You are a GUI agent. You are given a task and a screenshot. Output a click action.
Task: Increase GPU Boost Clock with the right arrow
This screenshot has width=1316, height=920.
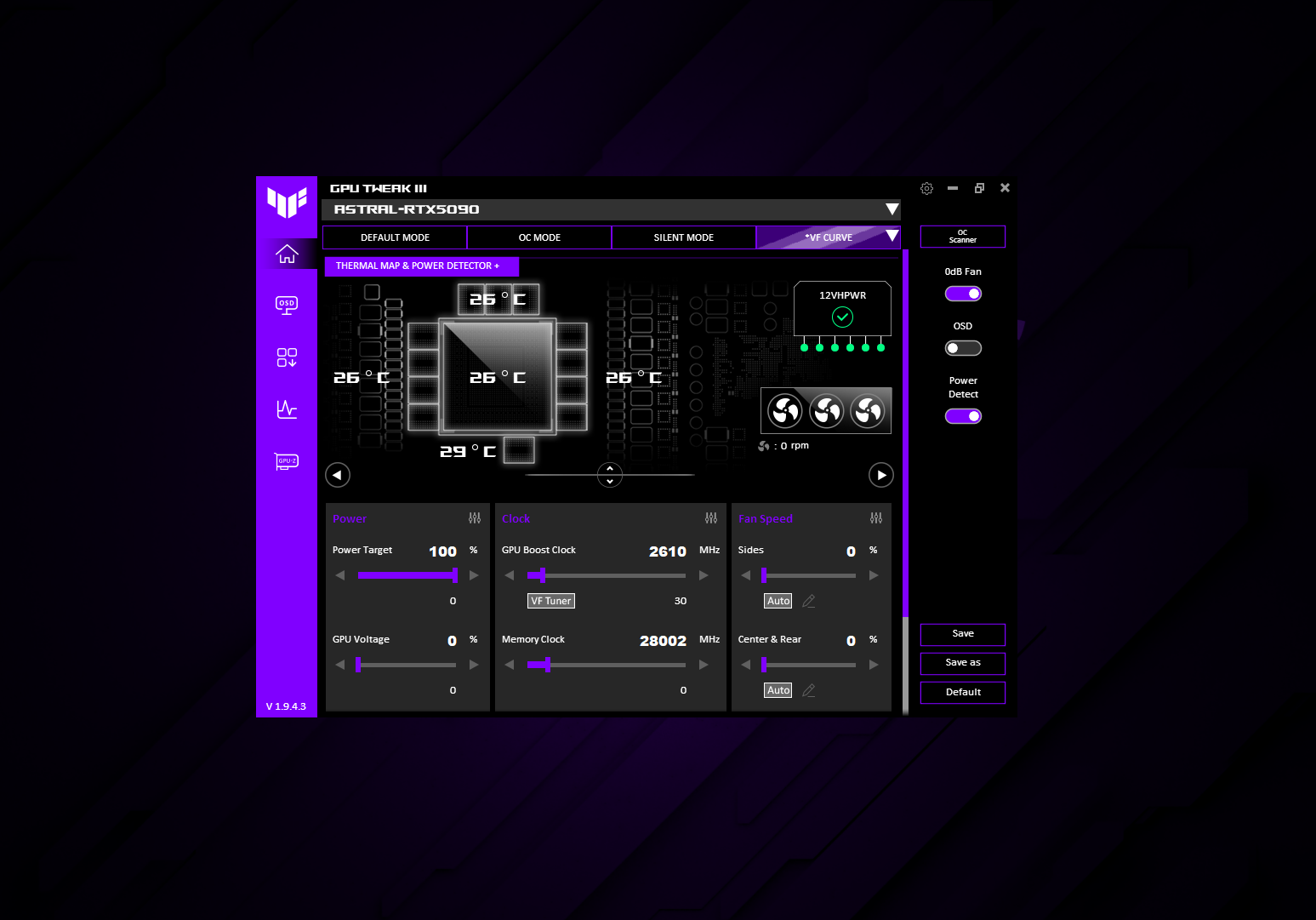(704, 575)
